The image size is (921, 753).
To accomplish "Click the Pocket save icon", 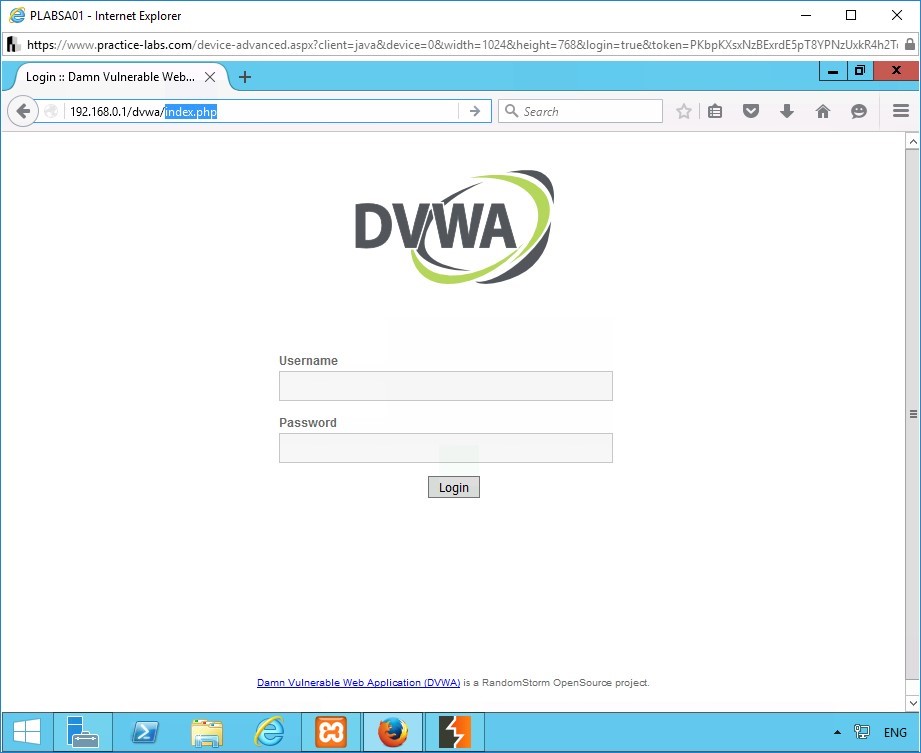I will [x=751, y=112].
